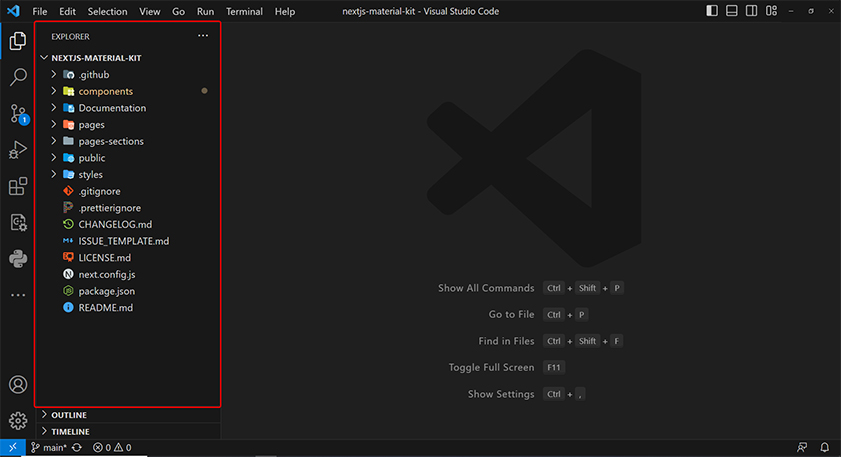
Task: Open the Selection menu
Action: click(107, 11)
